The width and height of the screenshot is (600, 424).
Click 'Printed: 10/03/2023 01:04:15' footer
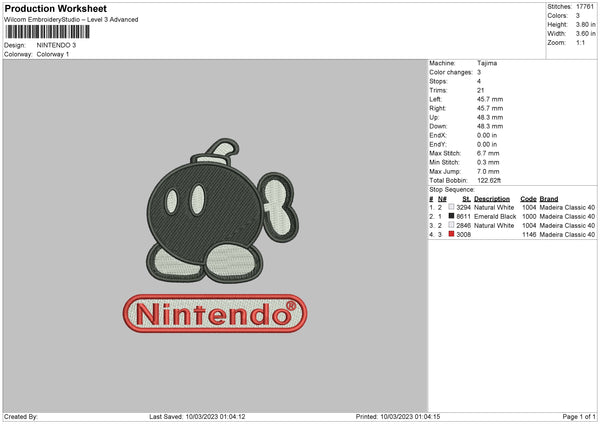[x=398, y=416]
